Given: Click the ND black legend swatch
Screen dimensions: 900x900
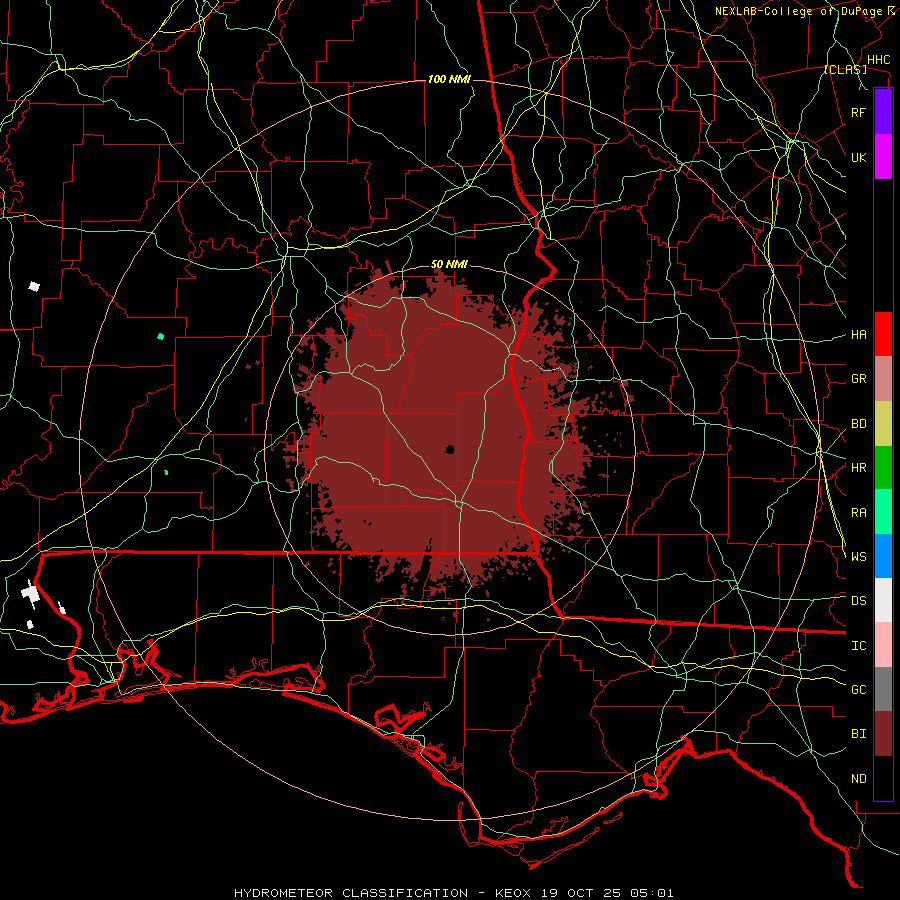Looking at the screenshot, I should (883, 778).
